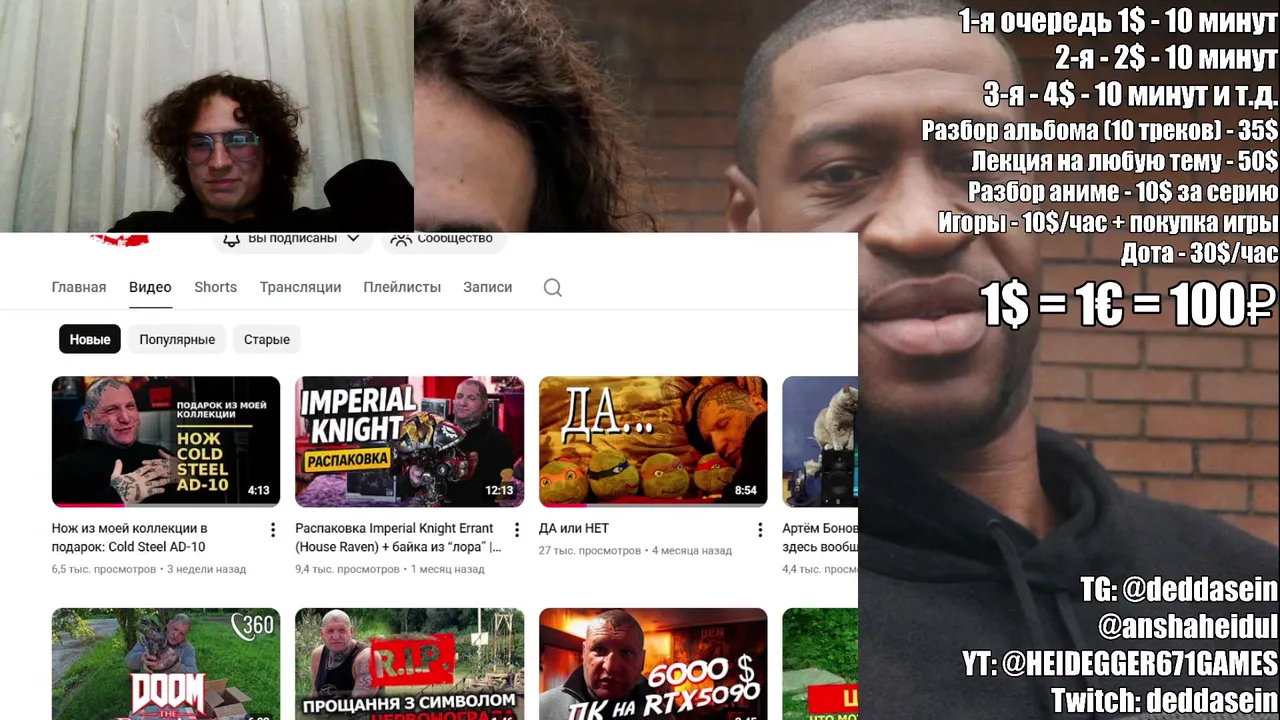This screenshot has height=720, width=1280.
Task: Click 27 тыс. просмотров metadata text
Action: click(590, 550)
